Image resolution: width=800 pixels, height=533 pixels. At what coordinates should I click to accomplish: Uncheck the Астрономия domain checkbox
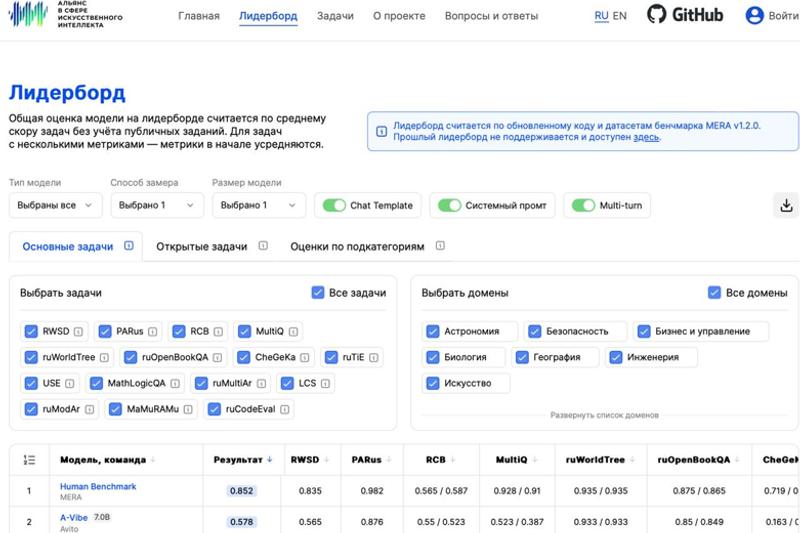(x=433, y=331)
